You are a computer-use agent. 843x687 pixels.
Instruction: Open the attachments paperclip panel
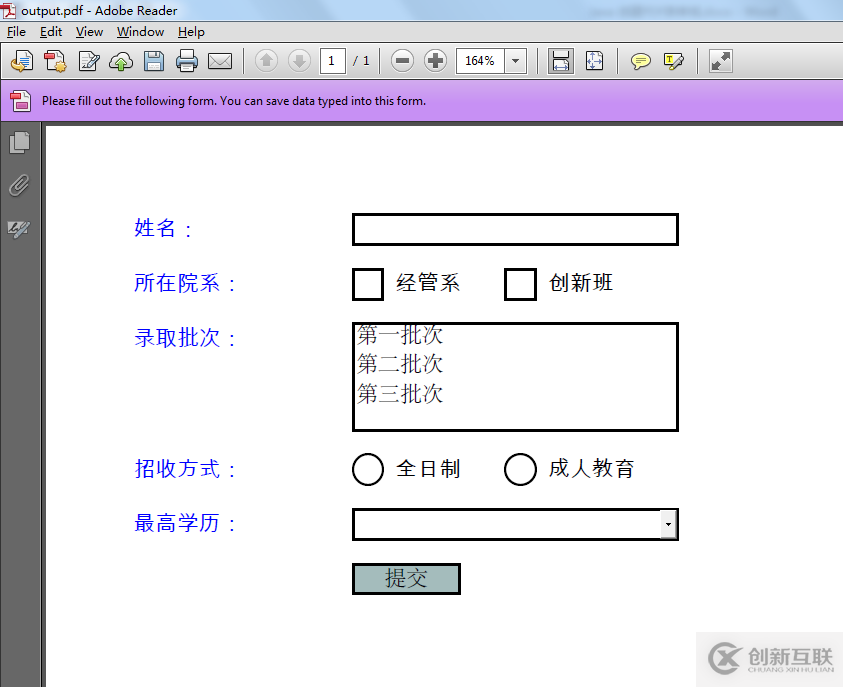(x=19, y=185)
